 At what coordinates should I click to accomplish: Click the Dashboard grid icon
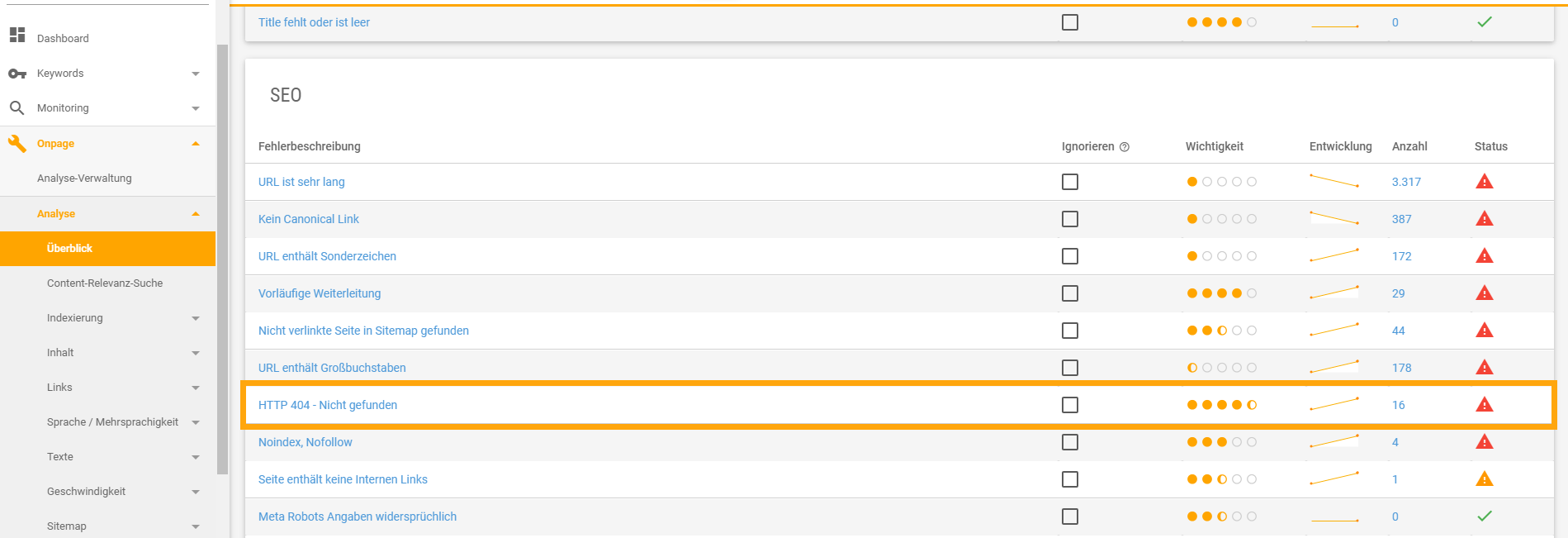pos(17,35)
